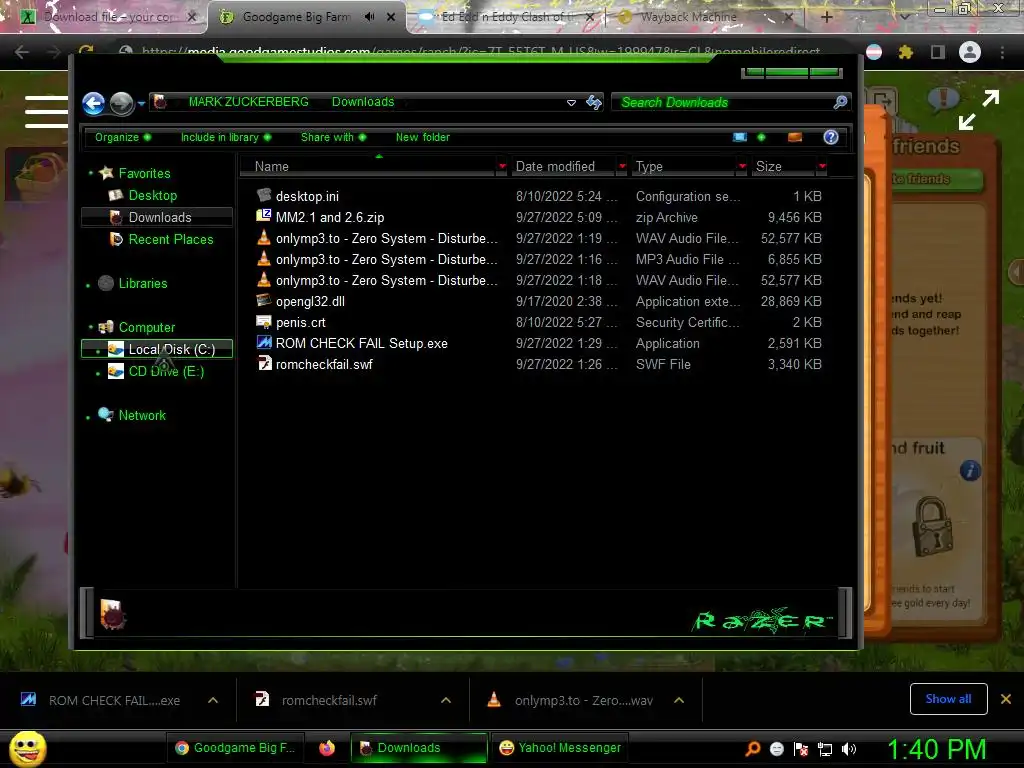Switch to the Goodgame Big Farm browser tab
This screenshot has width=1024, height=768.
pyautogui.click(x=296, y=17)
